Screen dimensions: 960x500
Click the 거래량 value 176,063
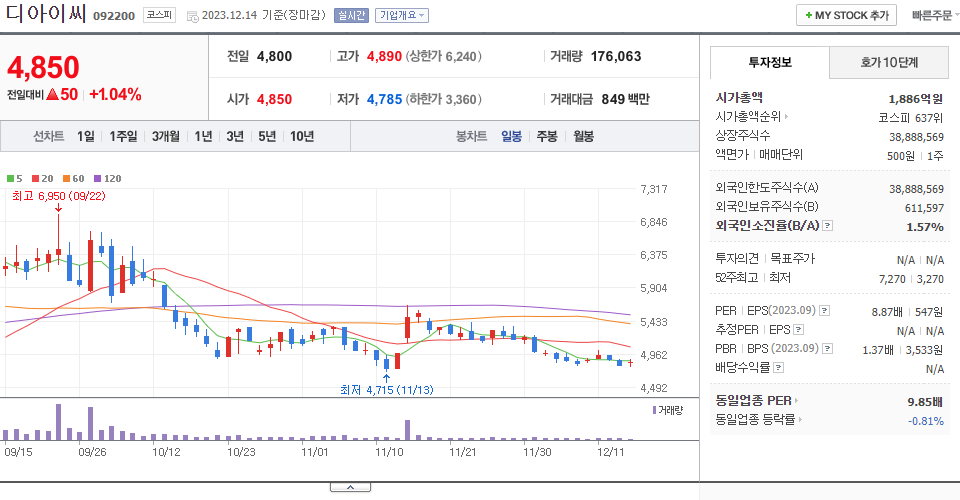[x=616, y=56]
